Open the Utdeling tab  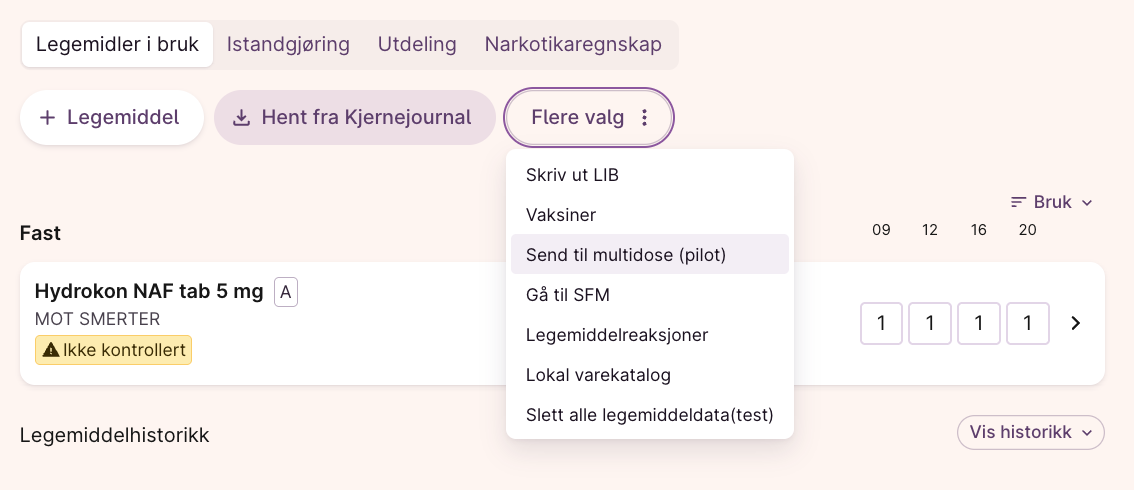click(417, 45)
